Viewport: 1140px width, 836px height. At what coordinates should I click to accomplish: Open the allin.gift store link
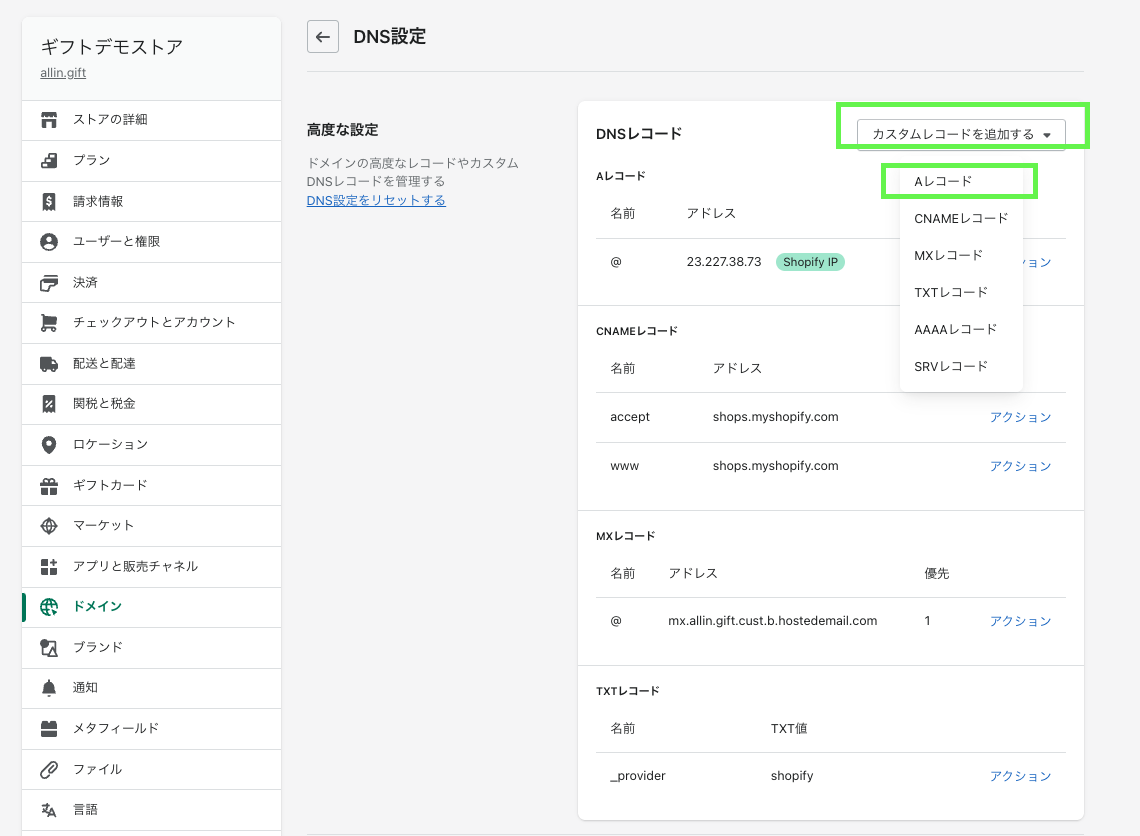click(63, 73)
